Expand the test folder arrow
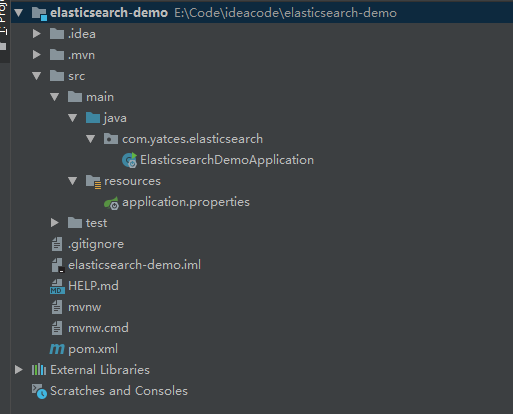The image size is (513, 414). [x=55, y=223]
